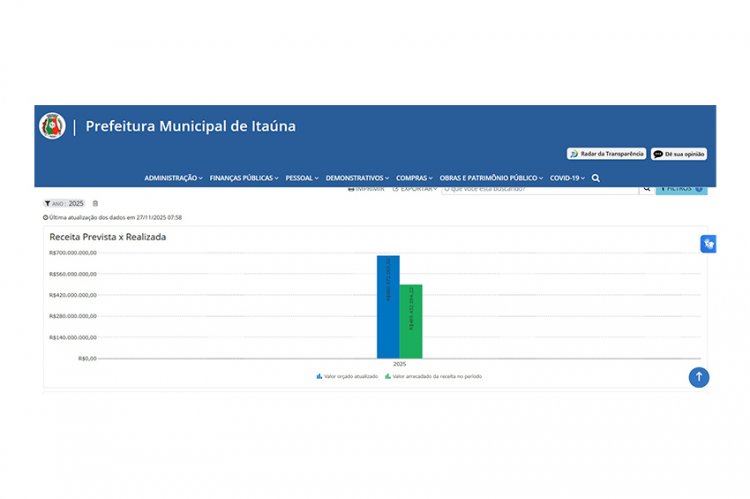The width and height of the screenshot is (750, 499).
Task: Click the scroll-to-top arrow button
Action: (x=699, y=377)
